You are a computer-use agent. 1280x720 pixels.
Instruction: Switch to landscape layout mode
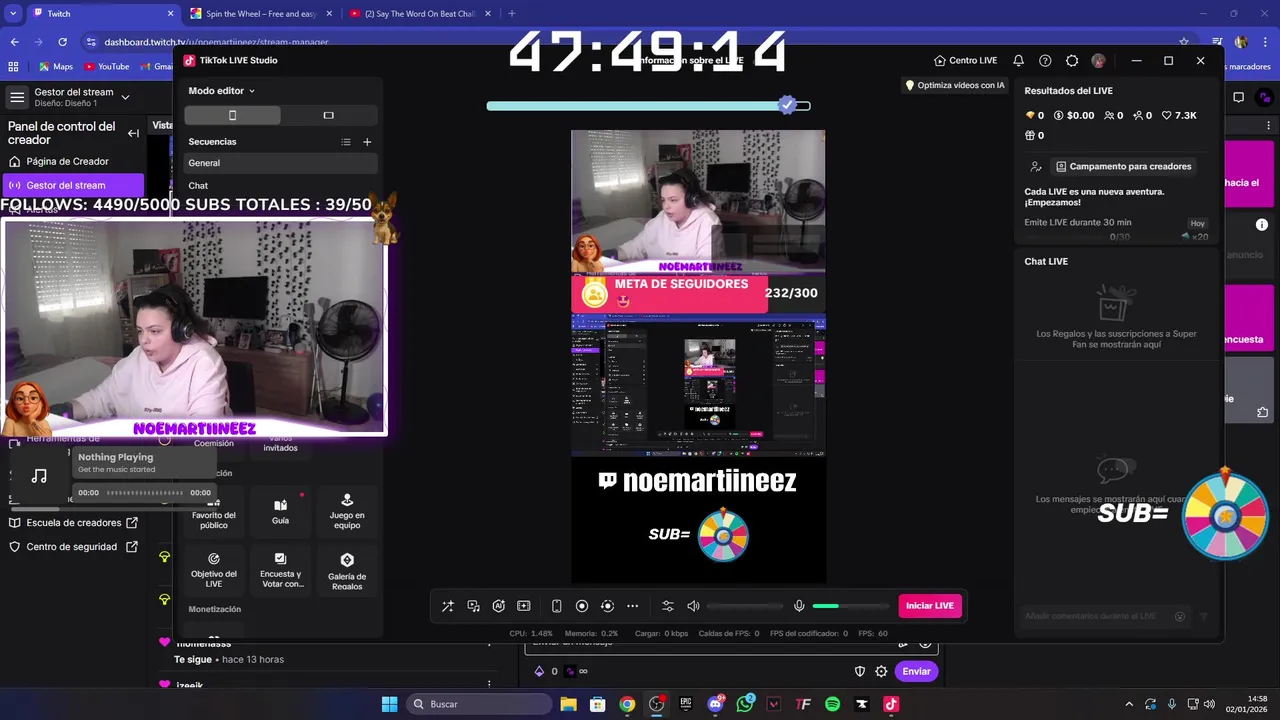coord(328,115)
